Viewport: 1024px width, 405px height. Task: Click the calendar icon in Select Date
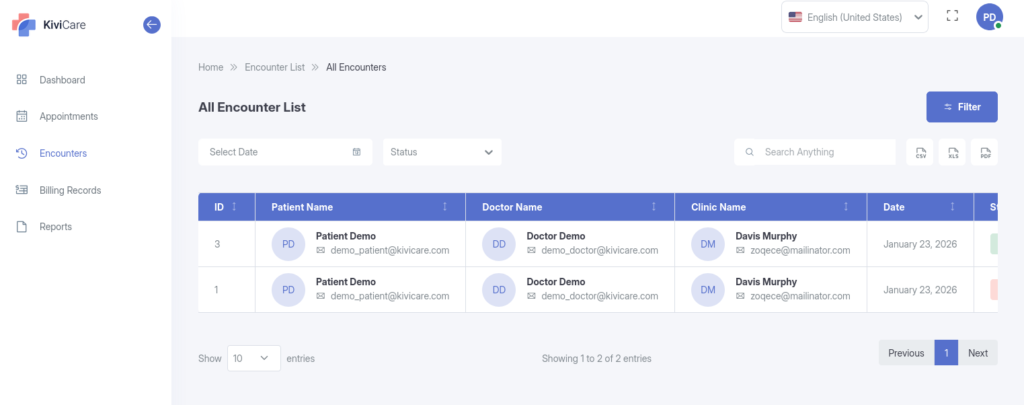357,152
